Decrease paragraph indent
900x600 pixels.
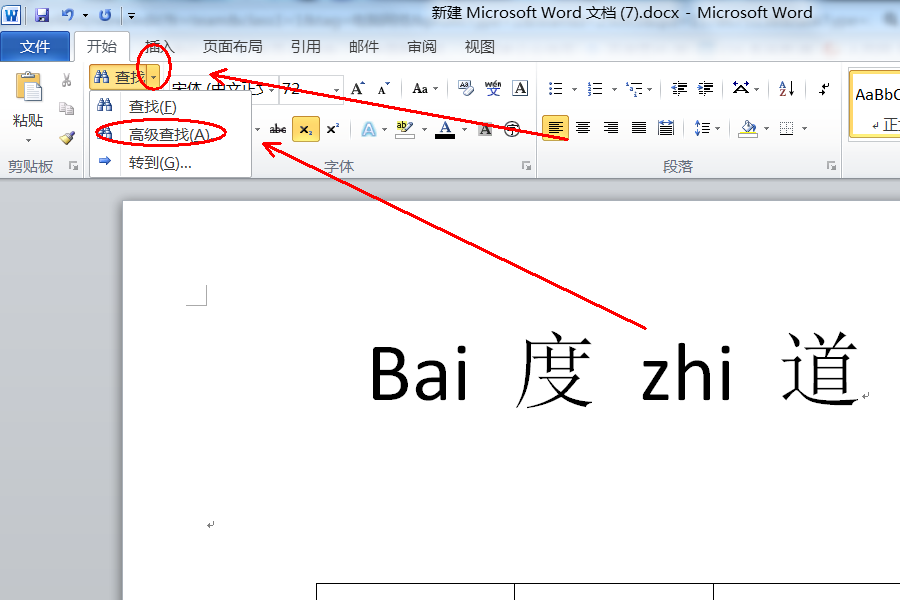coord(679,88)
